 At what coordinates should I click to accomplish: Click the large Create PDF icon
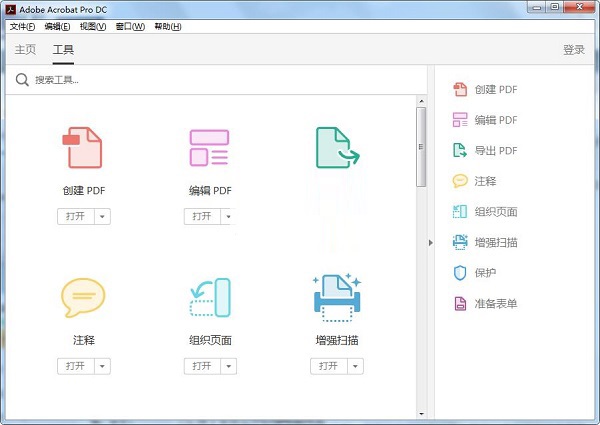click(x=83, y=148)
